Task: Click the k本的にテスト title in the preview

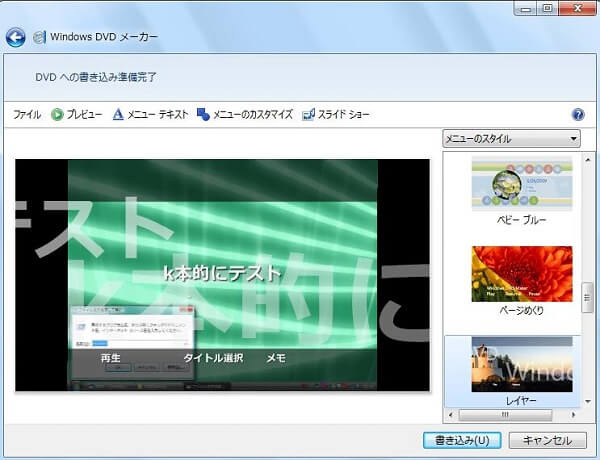Action: tap(222, 273)
